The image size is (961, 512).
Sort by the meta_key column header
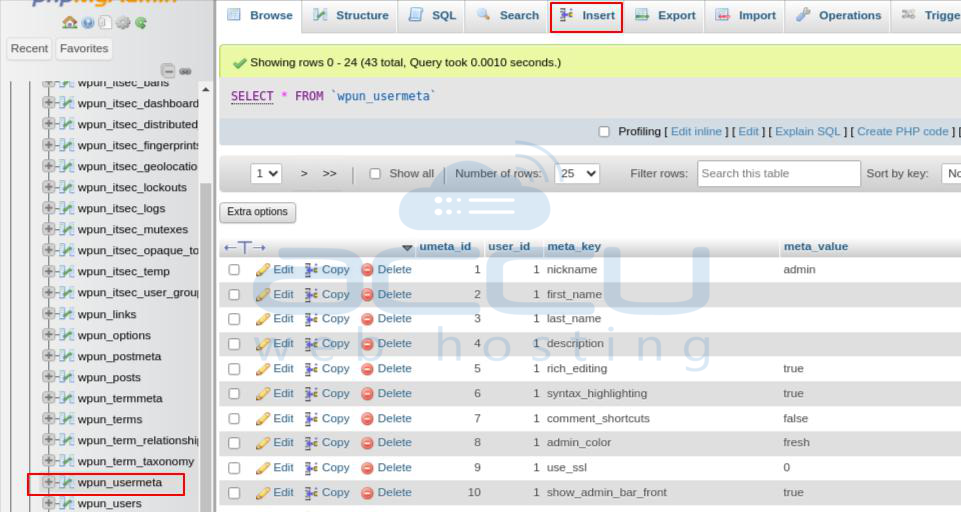click(x=574, y=246)
